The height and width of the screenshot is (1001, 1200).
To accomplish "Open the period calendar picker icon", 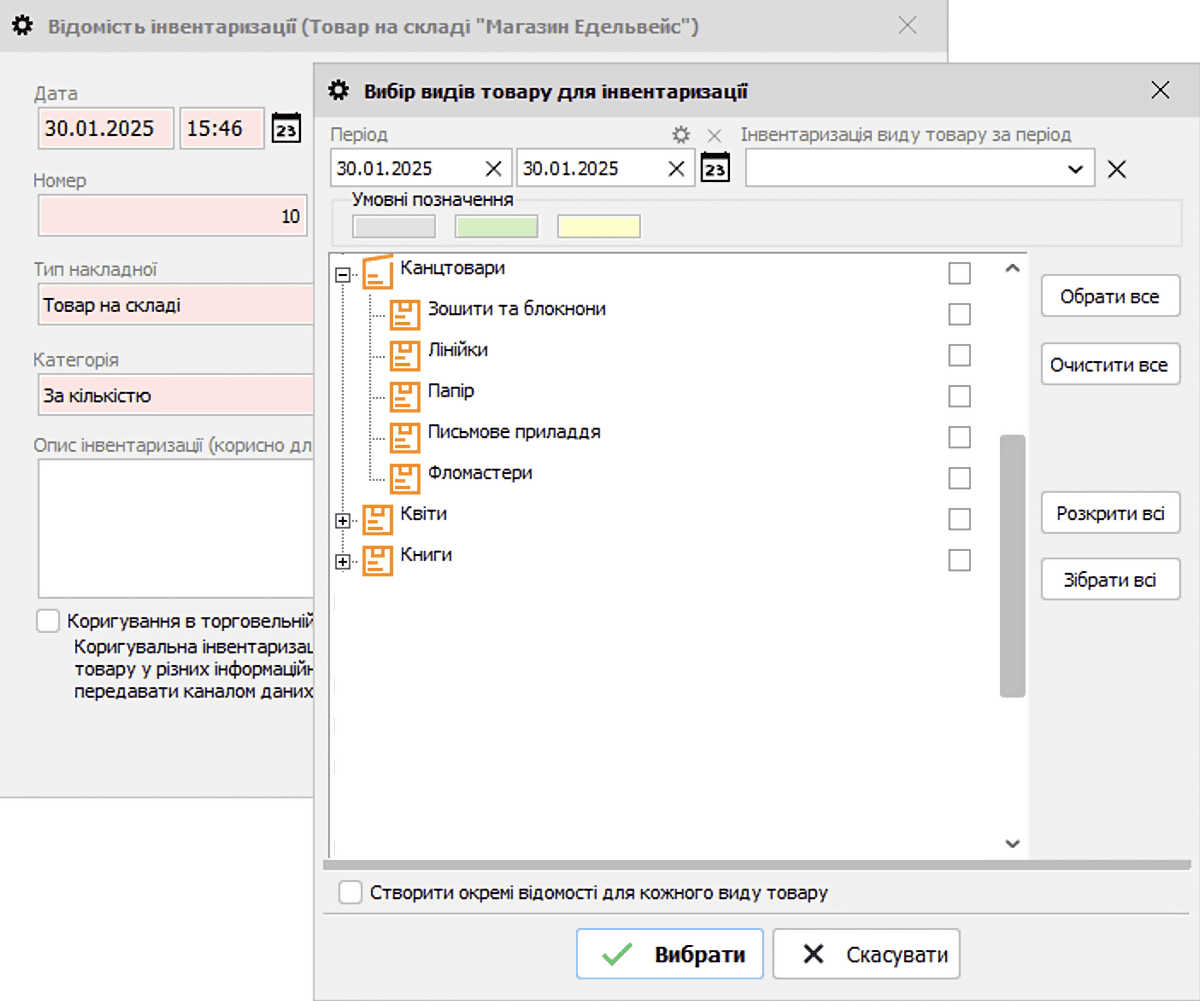I will click(x=715, y=168).
